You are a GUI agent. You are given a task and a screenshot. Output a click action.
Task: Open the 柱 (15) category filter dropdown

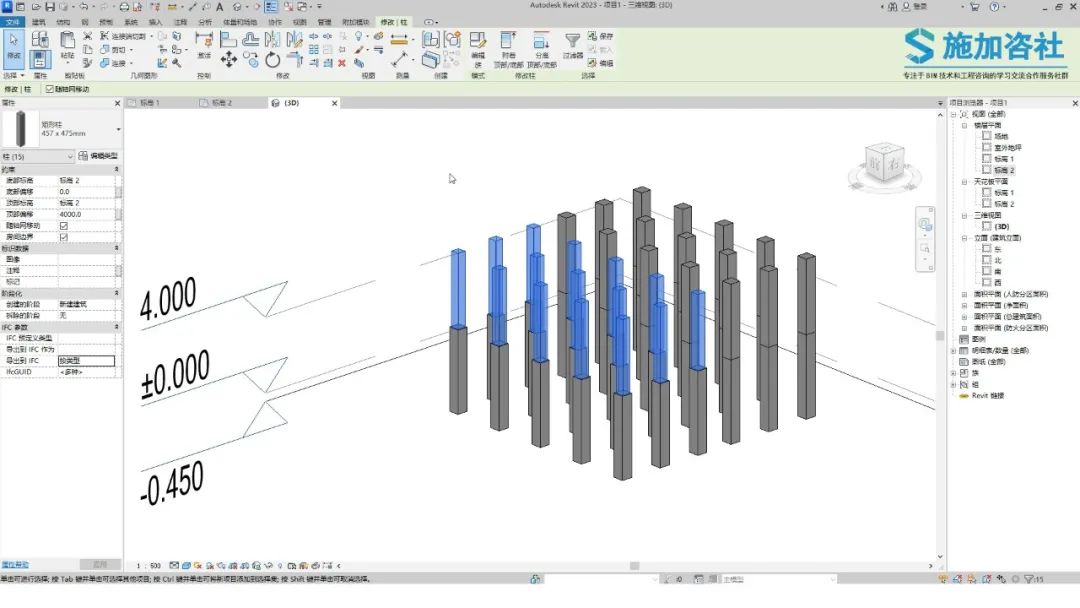tap(37, 157)
